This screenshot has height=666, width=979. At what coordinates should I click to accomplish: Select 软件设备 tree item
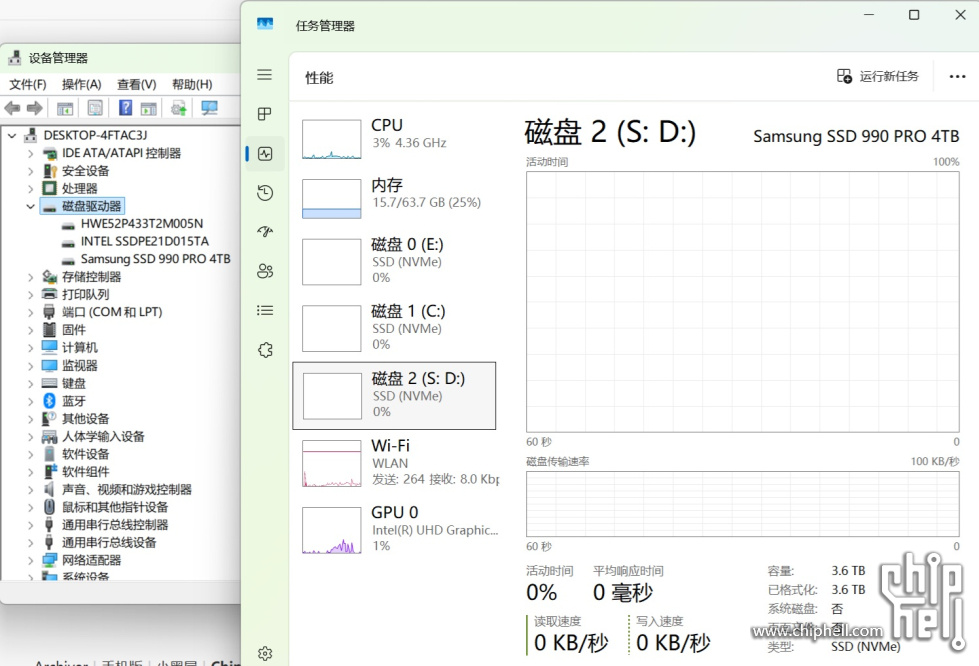86,454
